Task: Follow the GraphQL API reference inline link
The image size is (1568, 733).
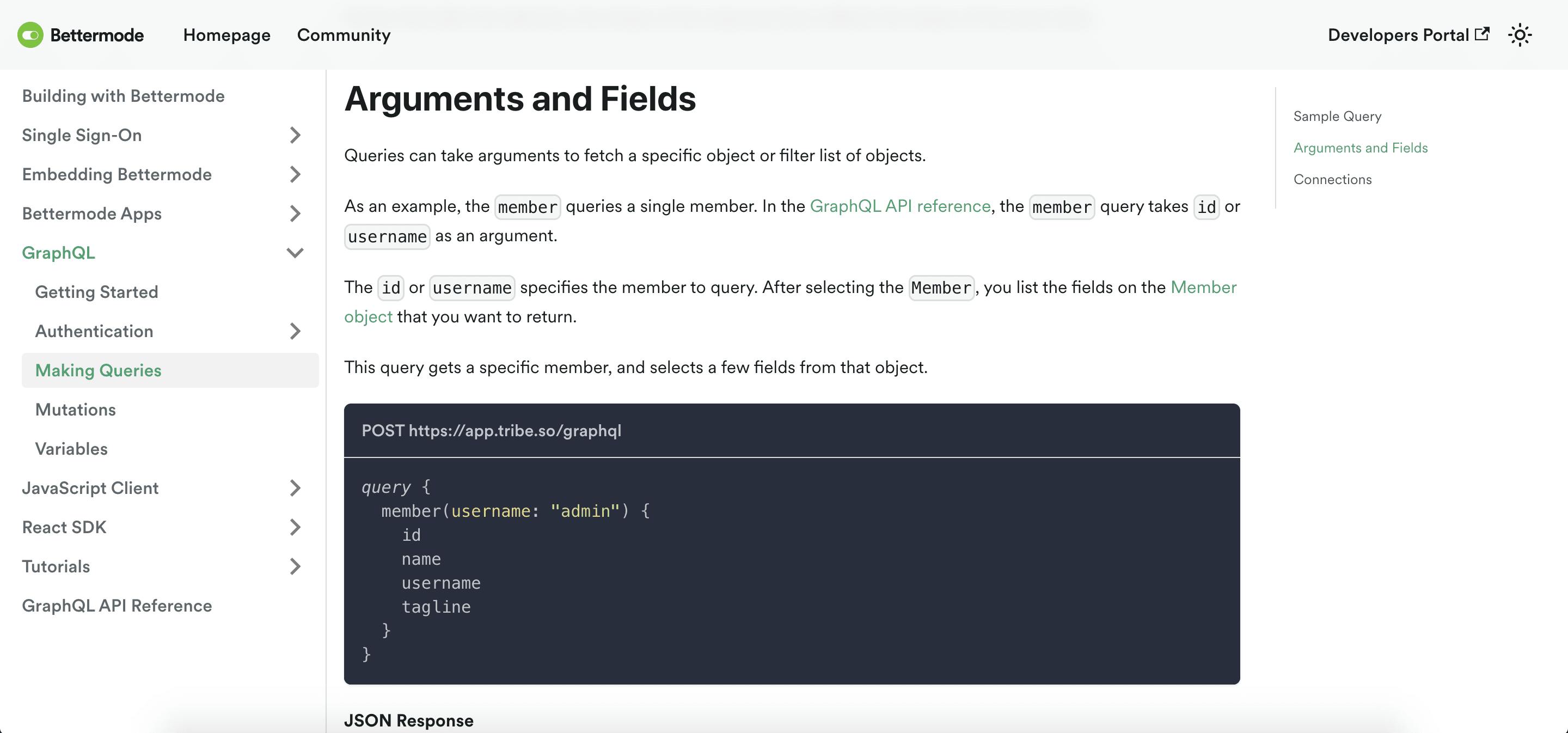Action: pyautogui.click(x=899, y=206)
